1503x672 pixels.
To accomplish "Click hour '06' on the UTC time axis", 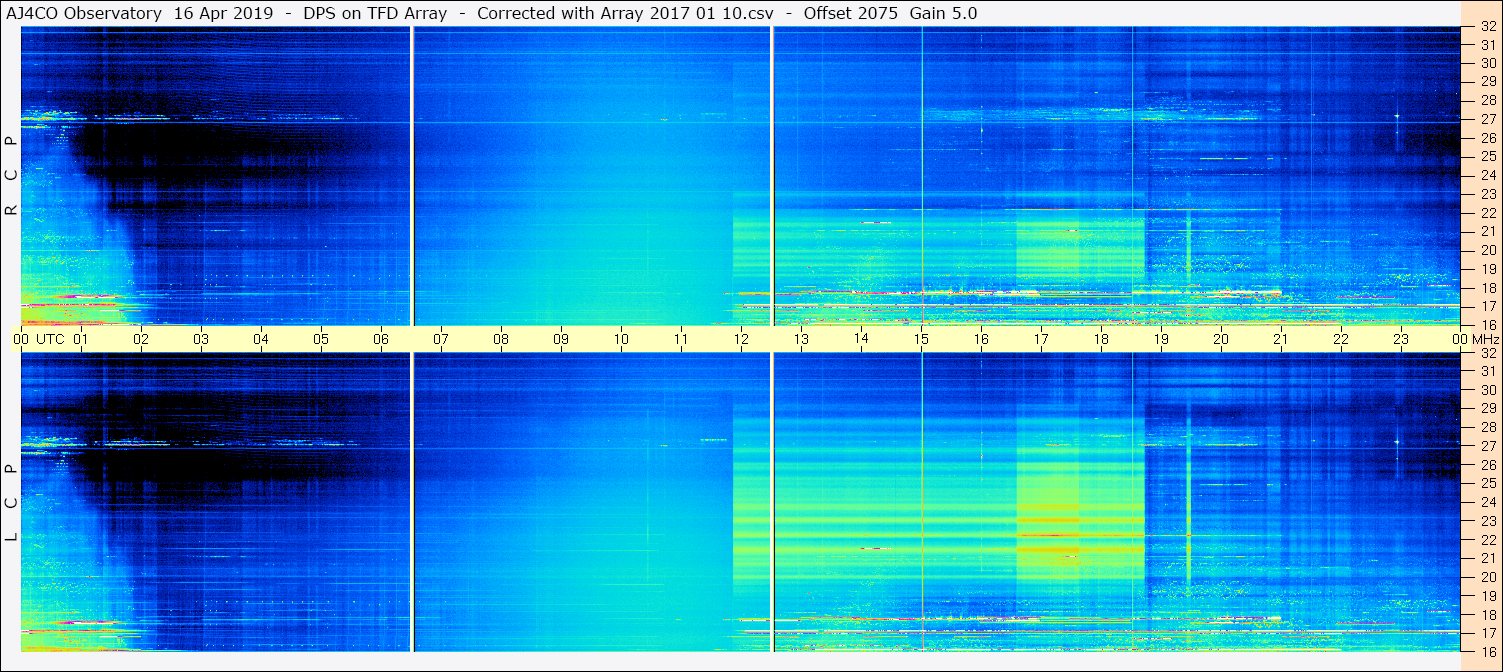I will click(381, 339).
